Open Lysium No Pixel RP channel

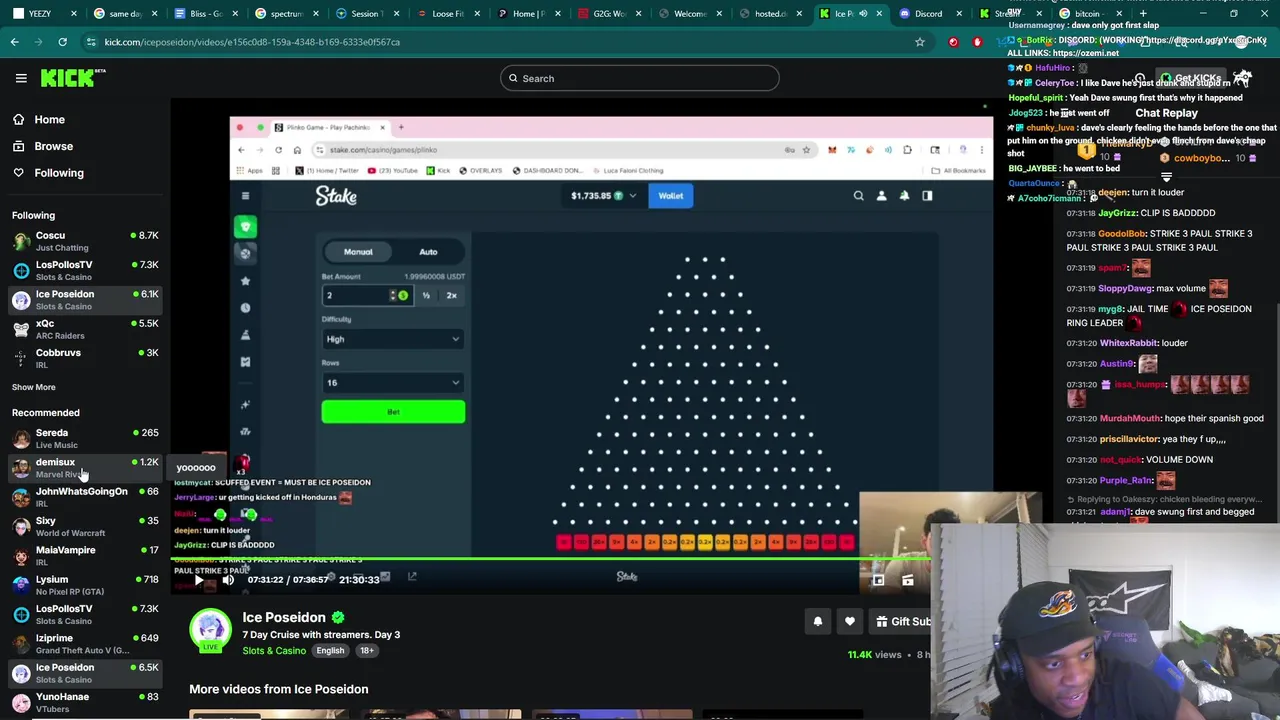85,585
